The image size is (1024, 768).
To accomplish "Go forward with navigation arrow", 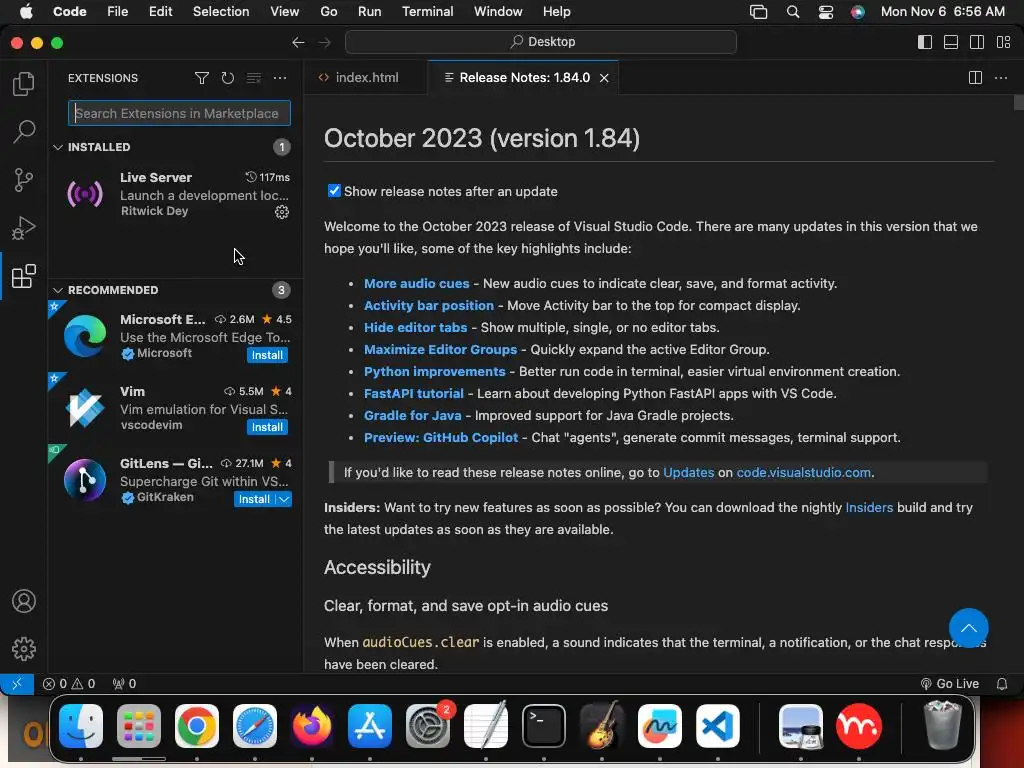I will tap(324, 42).
